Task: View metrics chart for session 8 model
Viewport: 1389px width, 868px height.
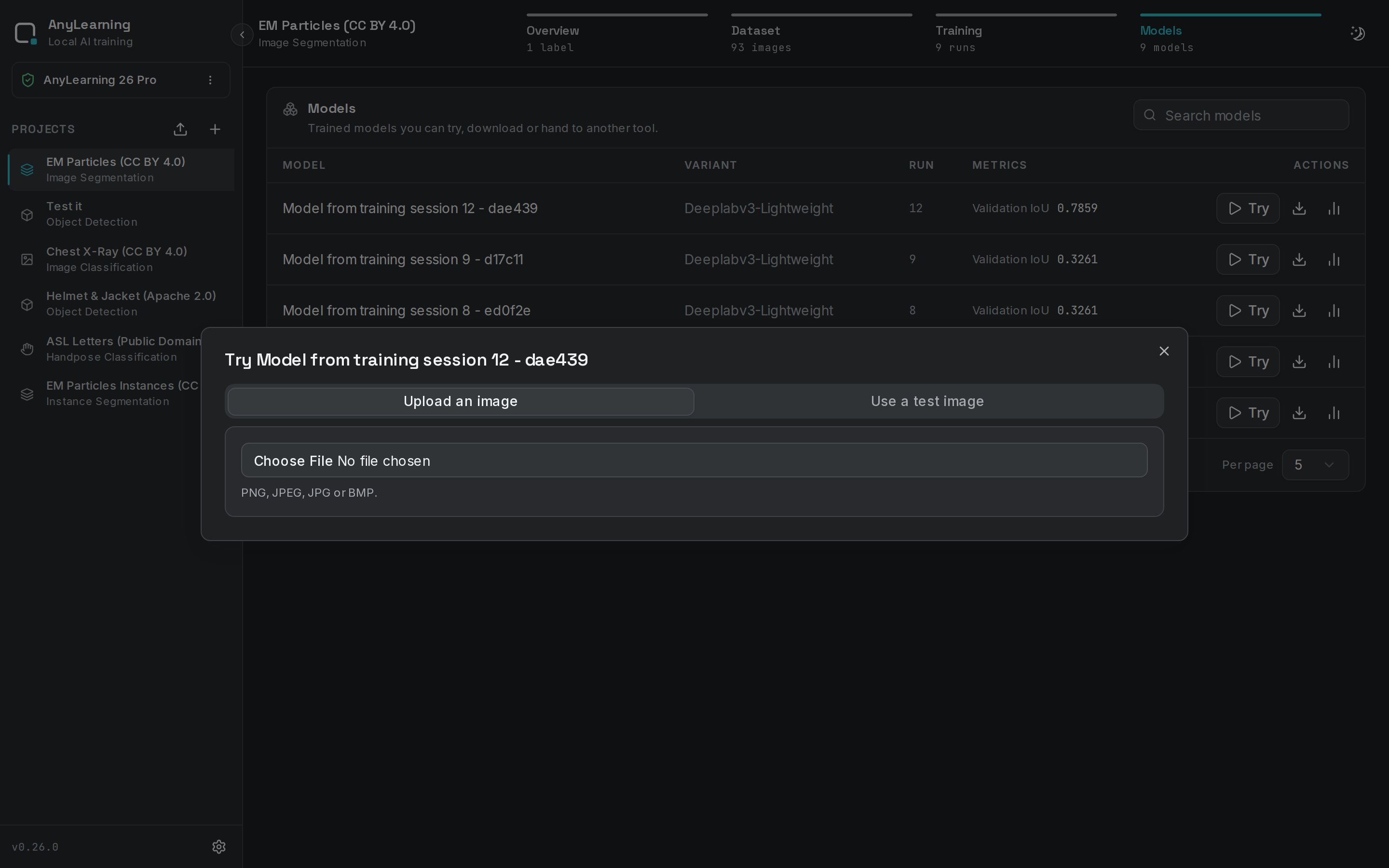Action: click(x=1334, y=311)
